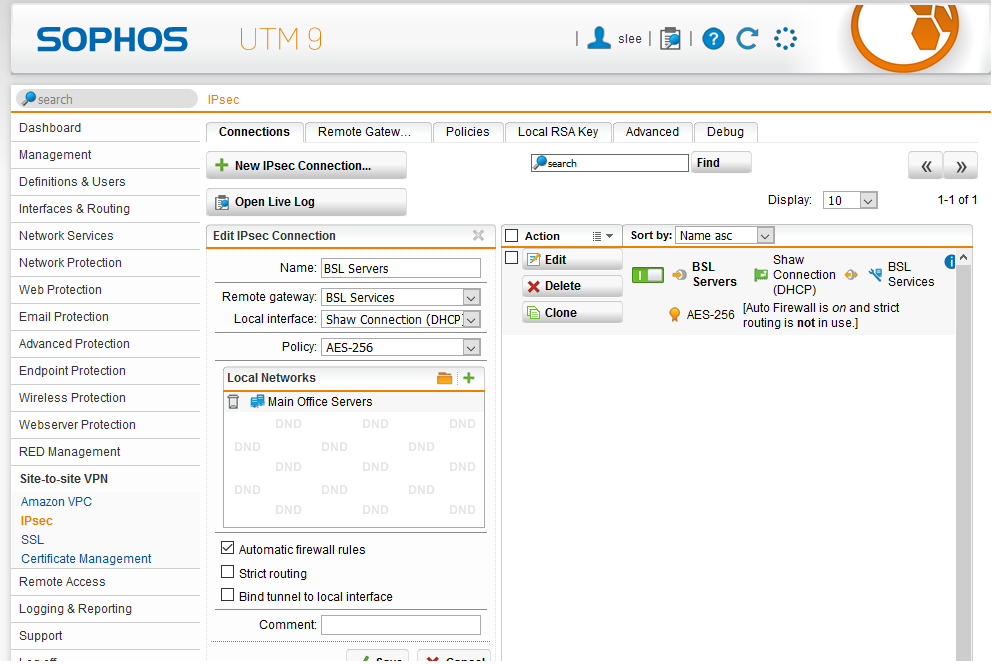Click the BSL Services remote gateway icon
Image resolution: width=992 pixels, height=664 pixels.
pyautogui.click(x=876, y=274)
